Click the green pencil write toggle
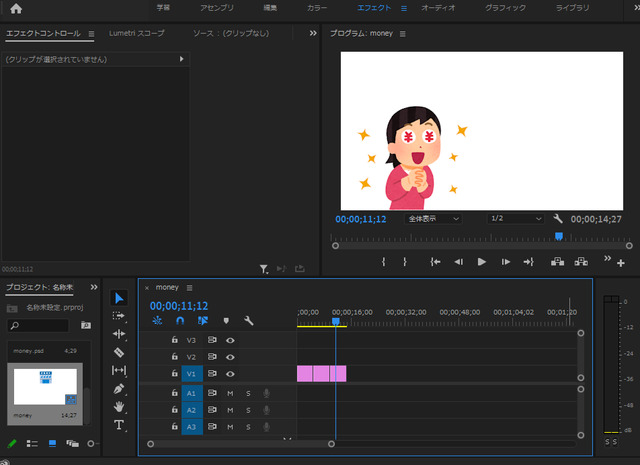This screenshot has width=640, height=465. click(12, 443)
